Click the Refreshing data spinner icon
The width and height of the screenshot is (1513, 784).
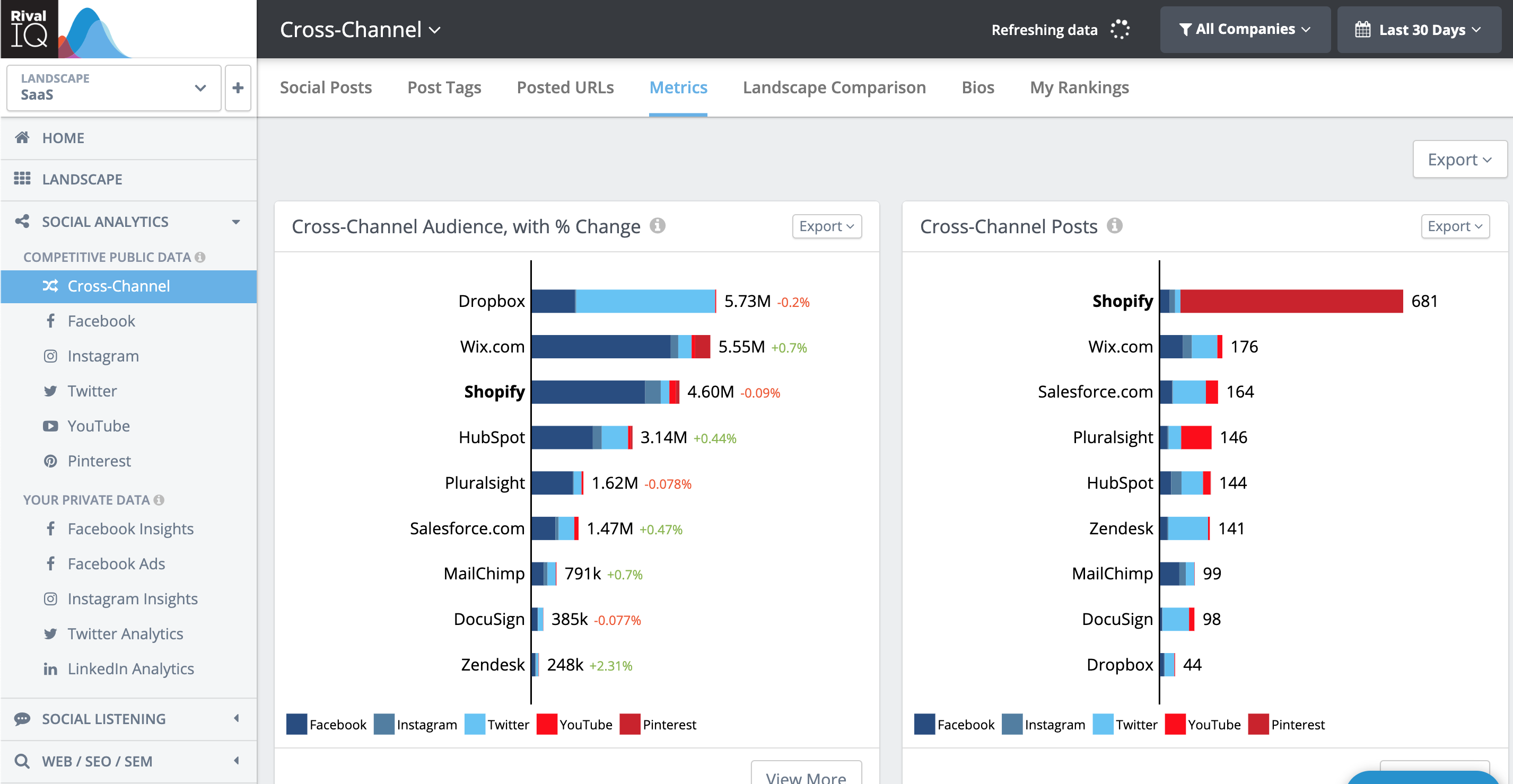coord(1120,29)
